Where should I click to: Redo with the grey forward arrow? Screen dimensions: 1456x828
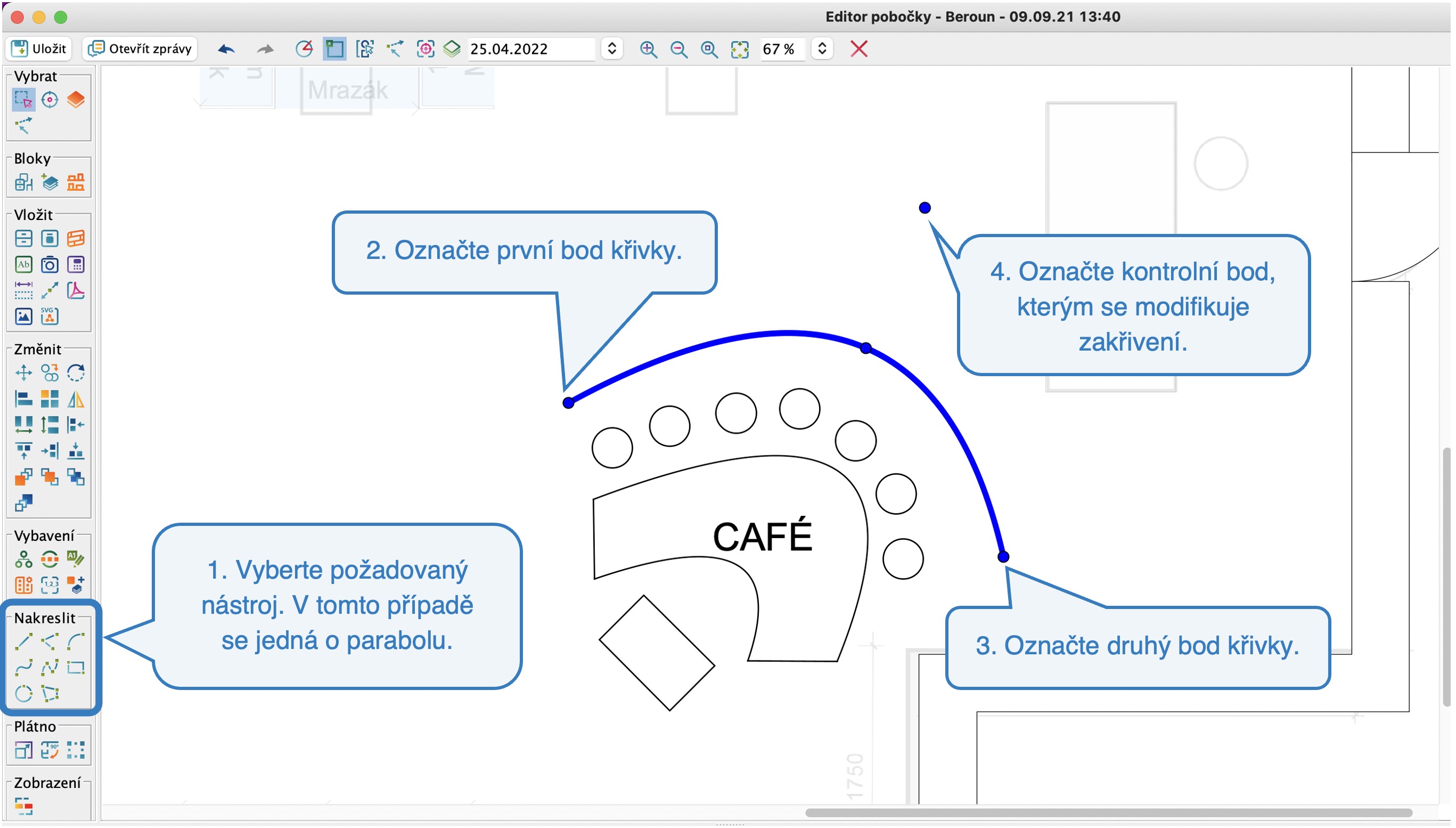coord(265,50)
